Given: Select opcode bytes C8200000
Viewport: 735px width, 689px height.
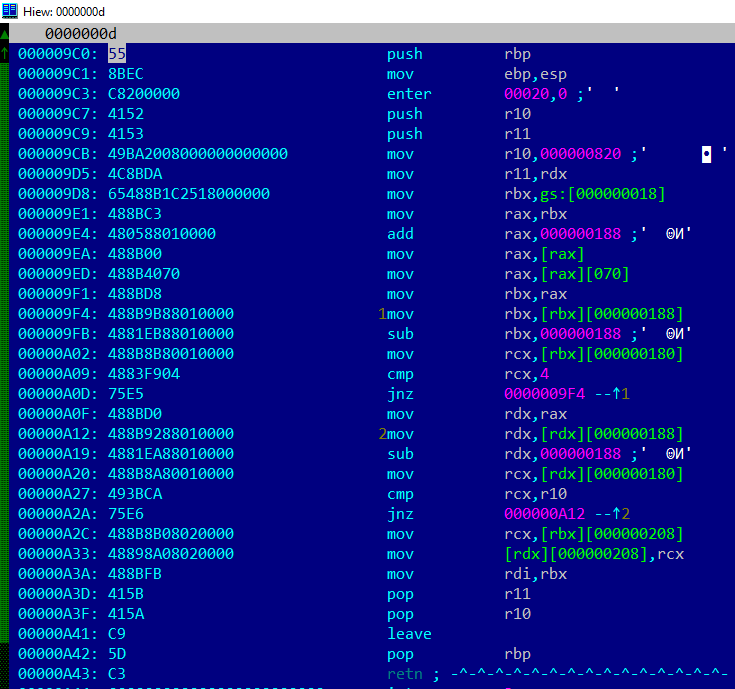Looking at the screenshot, I should [143, 94].
